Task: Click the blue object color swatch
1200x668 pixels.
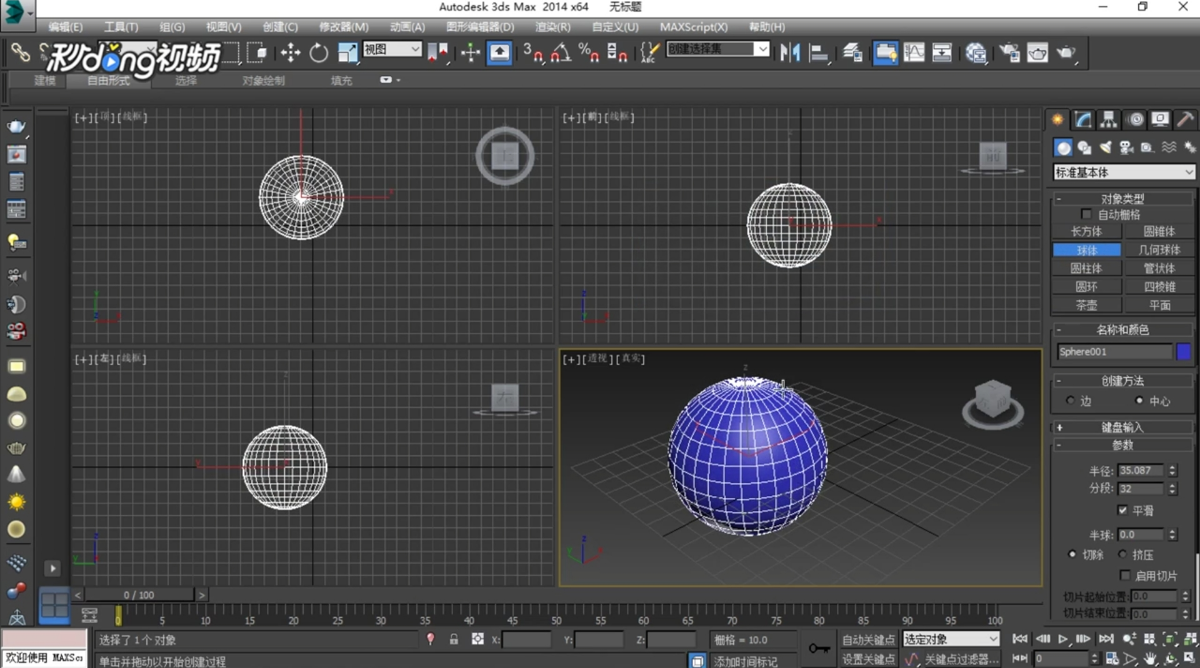Action: [1184, 352]
